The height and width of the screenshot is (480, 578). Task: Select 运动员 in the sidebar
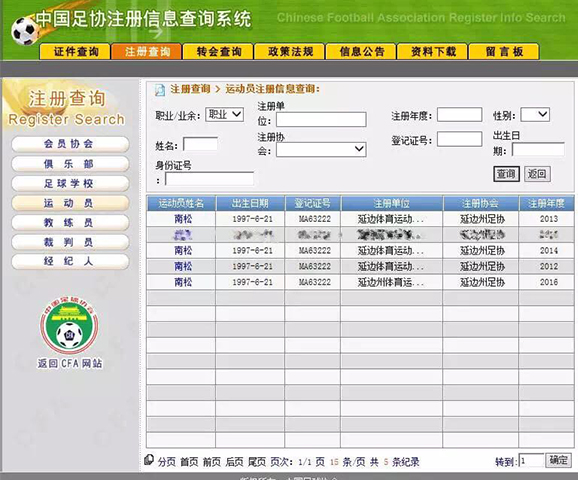70,203
